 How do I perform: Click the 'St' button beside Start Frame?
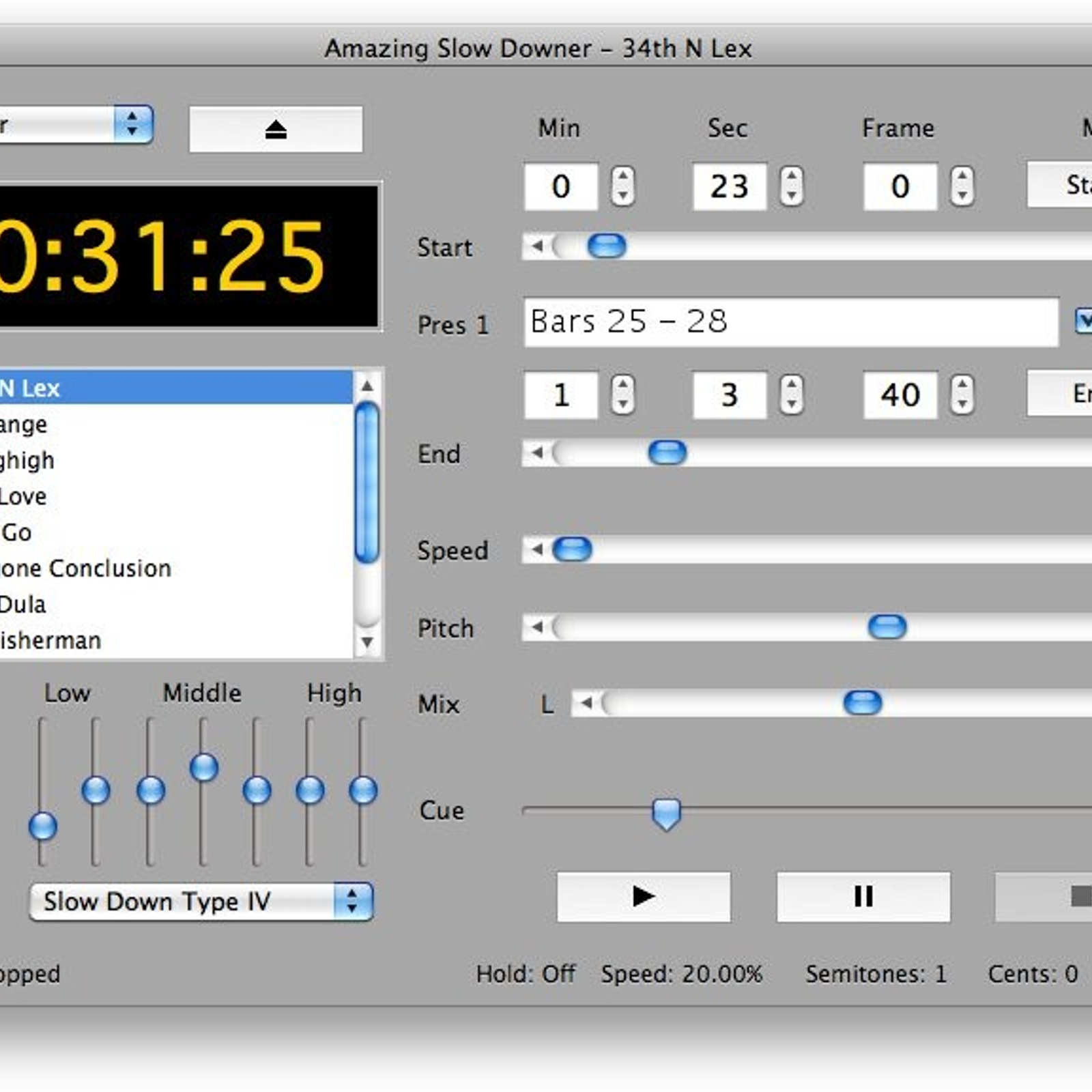pyautogui.click(x=1060, y=184)
